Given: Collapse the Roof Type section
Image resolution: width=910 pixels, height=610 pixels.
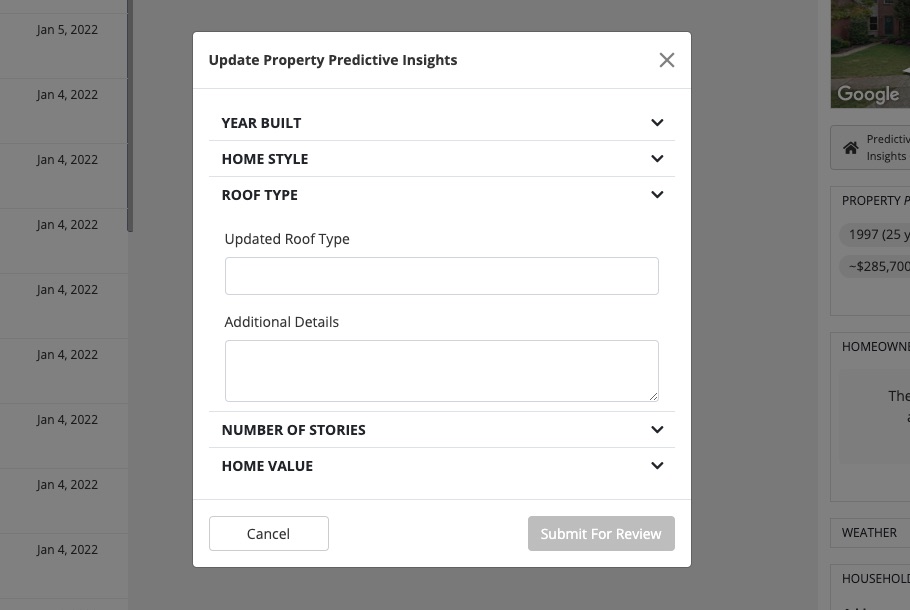Looking at the screenshot, I should click(x=657, y=195).
